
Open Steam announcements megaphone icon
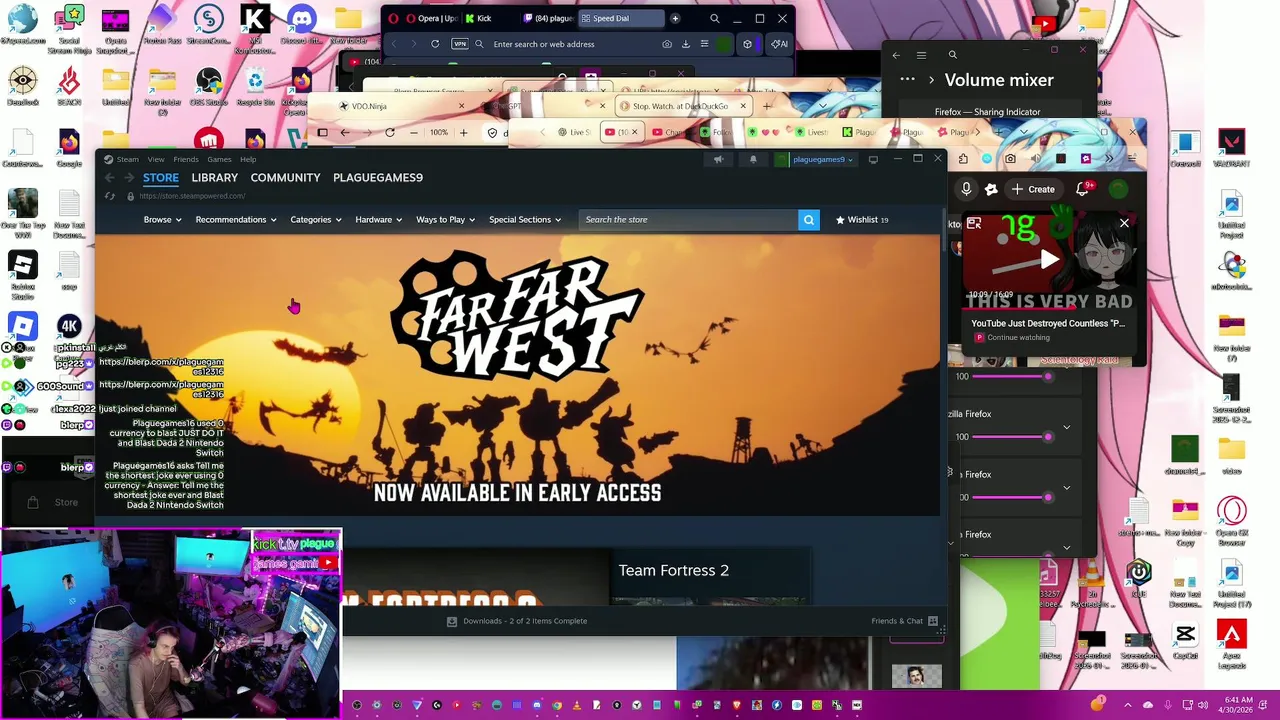(x=718, y=159)
